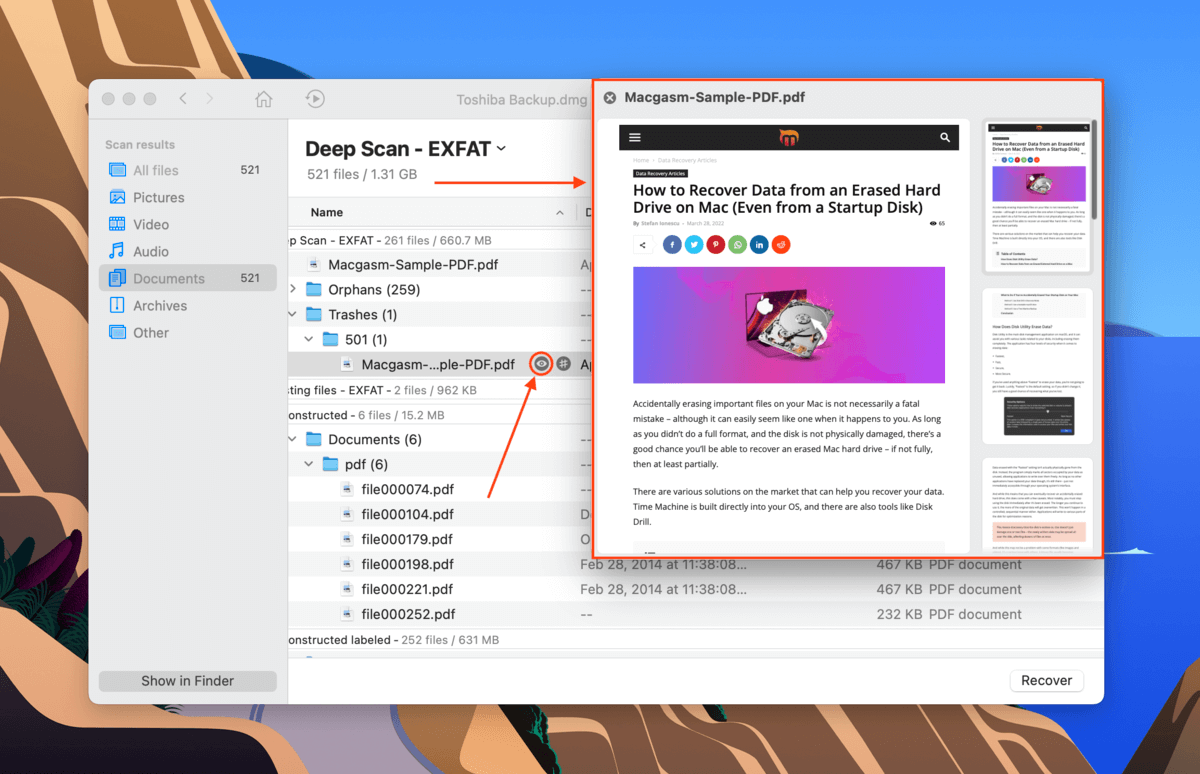Click the file000198.pdf file icon

pyautogui.click(x=347, y=564)
